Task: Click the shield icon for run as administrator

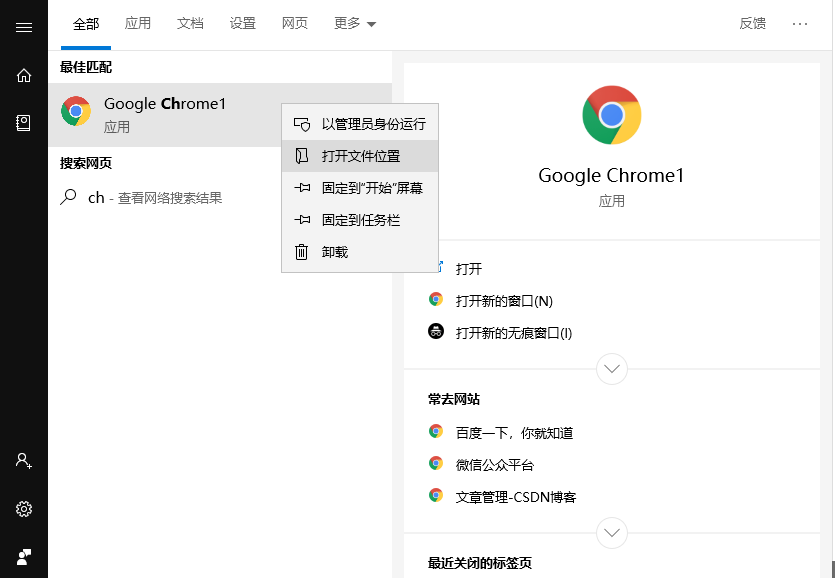Action: [x=302, y=124]
